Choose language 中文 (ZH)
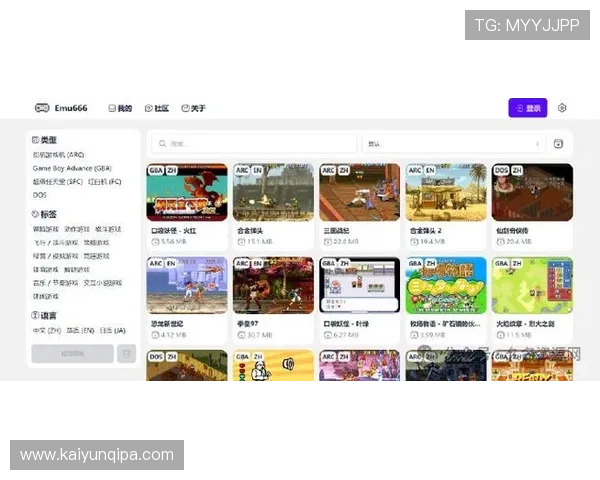 [x=47, y=330]
